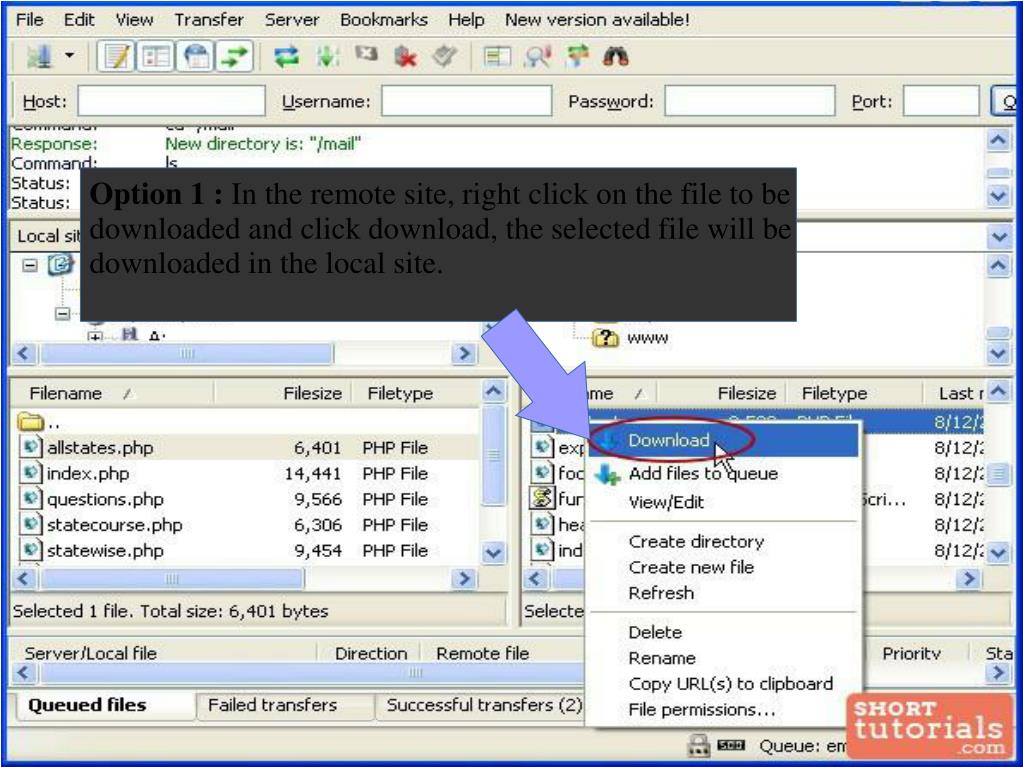
Task: Open the Help menu
Action: 466,20
